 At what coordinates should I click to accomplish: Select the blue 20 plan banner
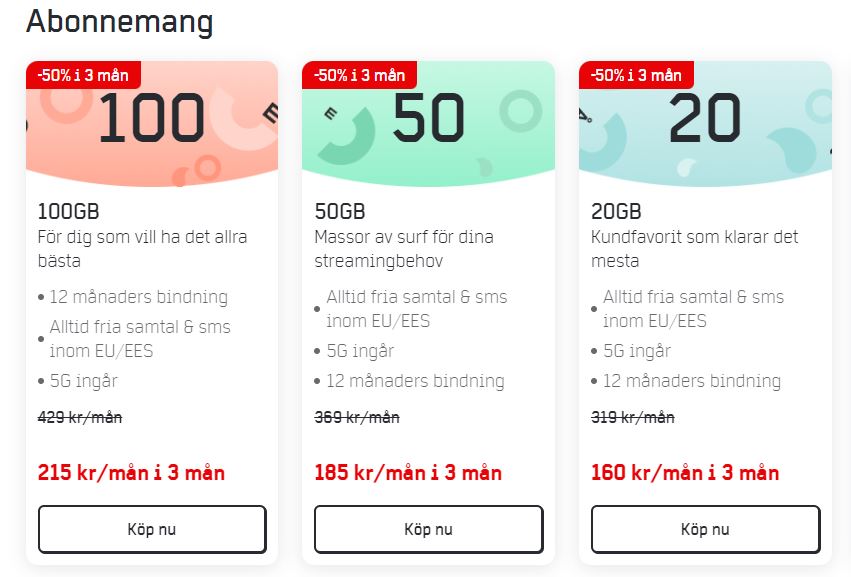click(706, 124)
